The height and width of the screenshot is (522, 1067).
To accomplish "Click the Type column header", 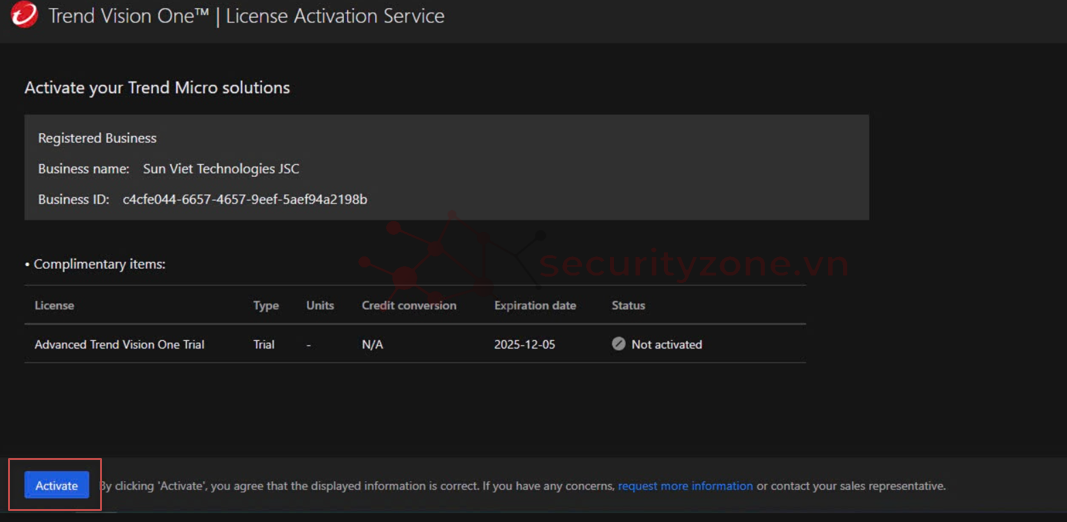I will coord(265,305).
